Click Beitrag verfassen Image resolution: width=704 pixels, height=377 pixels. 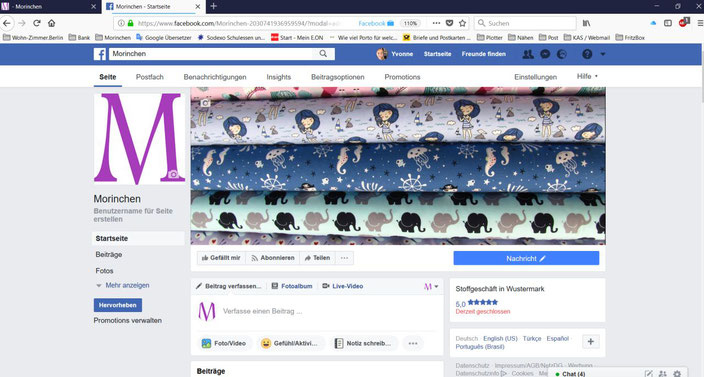[229, 286]
